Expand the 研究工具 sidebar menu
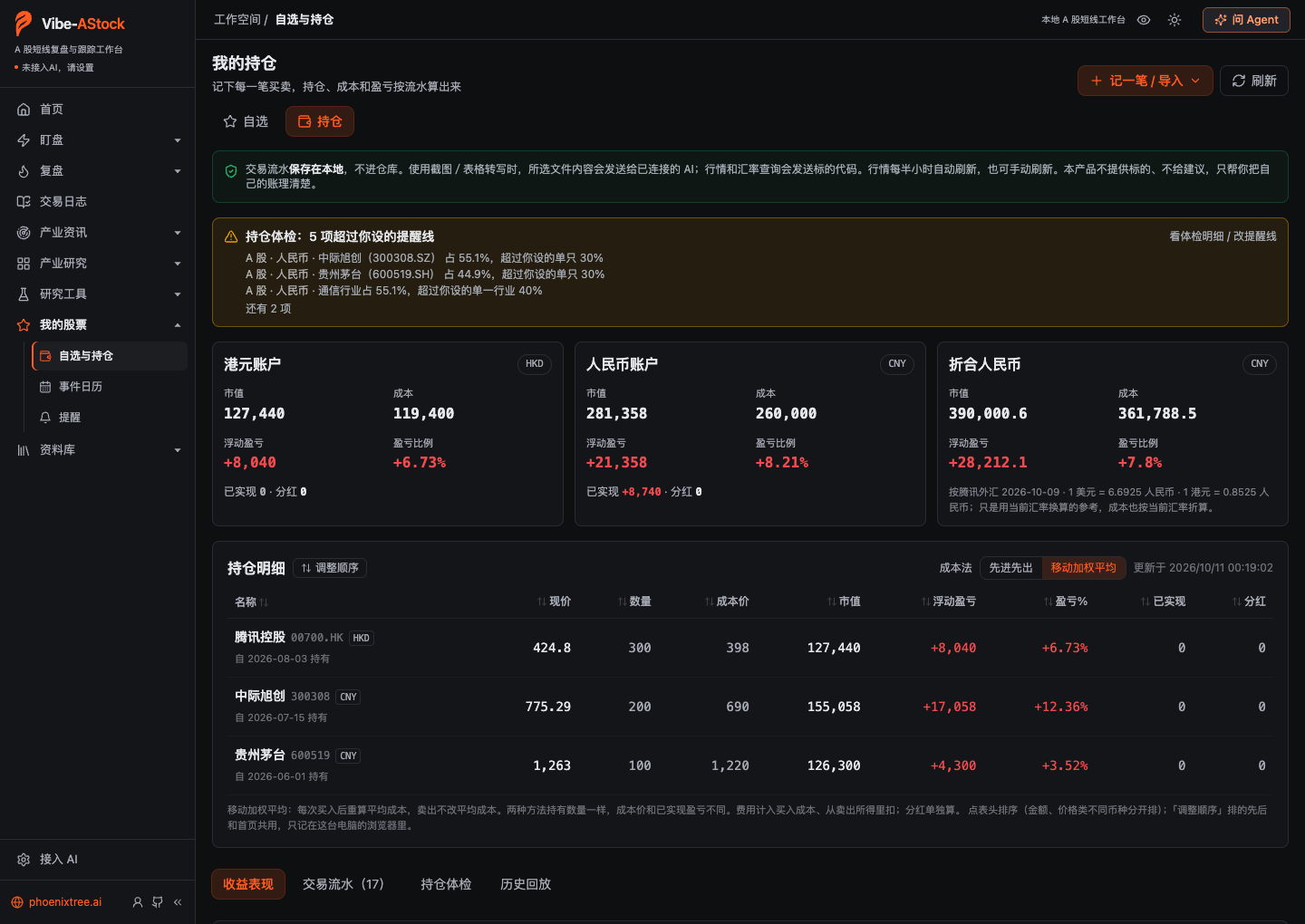 click(x=98, y=294)
